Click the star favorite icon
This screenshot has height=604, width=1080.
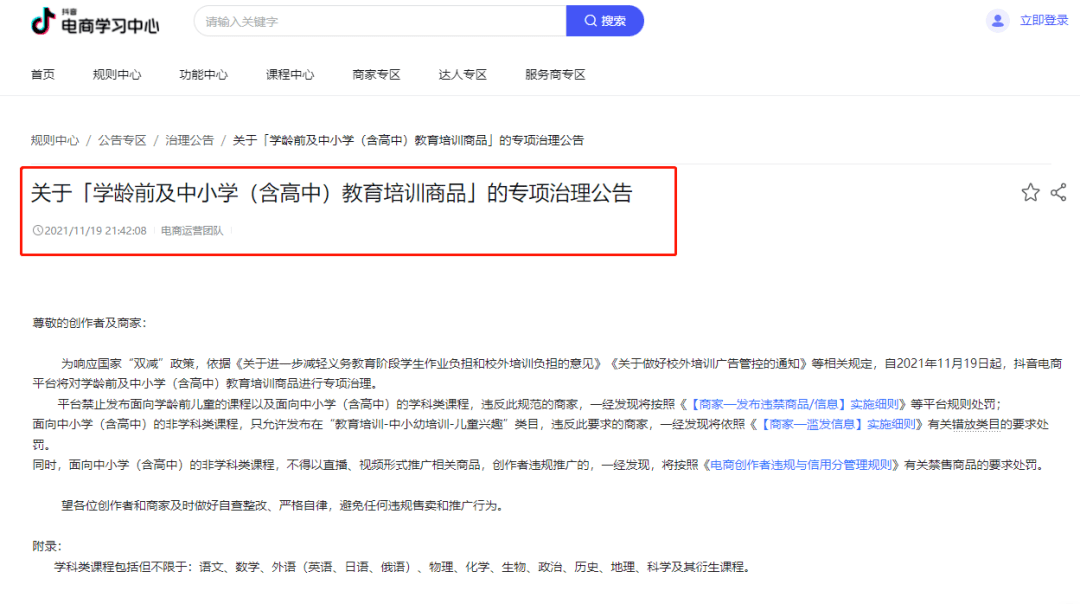point(1030,192)
